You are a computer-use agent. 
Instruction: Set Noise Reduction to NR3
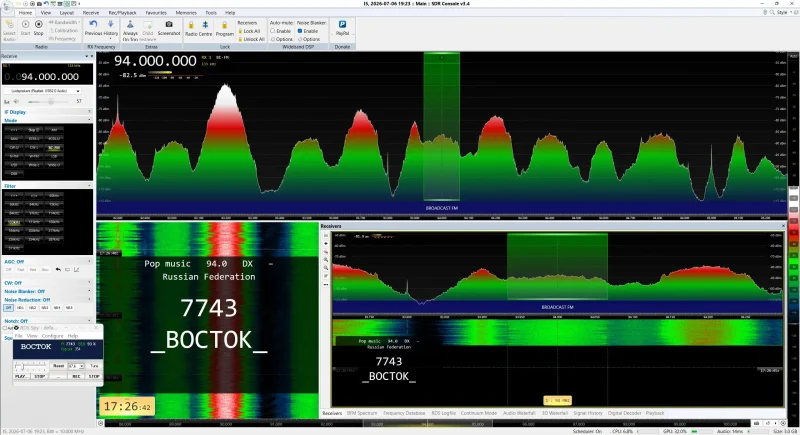tap(45, 308)
